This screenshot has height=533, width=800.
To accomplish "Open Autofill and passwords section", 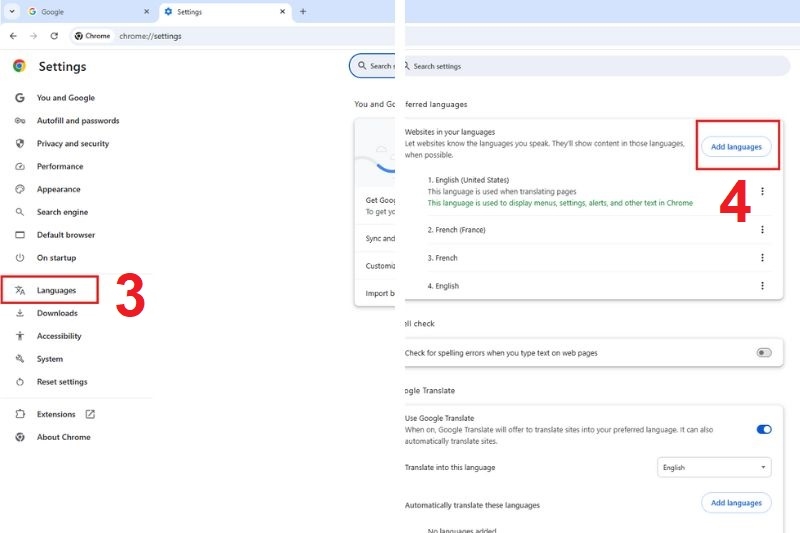I will click(x=78, y=120).
